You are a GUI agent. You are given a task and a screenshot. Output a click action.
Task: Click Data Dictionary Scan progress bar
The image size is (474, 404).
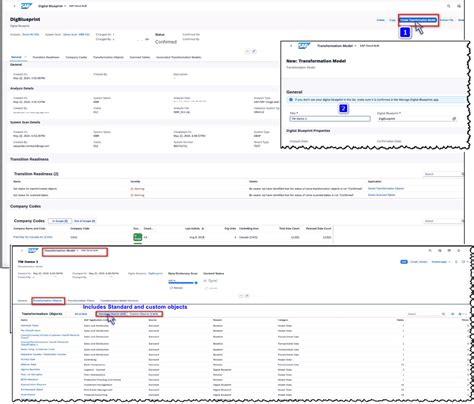(183, 283)
